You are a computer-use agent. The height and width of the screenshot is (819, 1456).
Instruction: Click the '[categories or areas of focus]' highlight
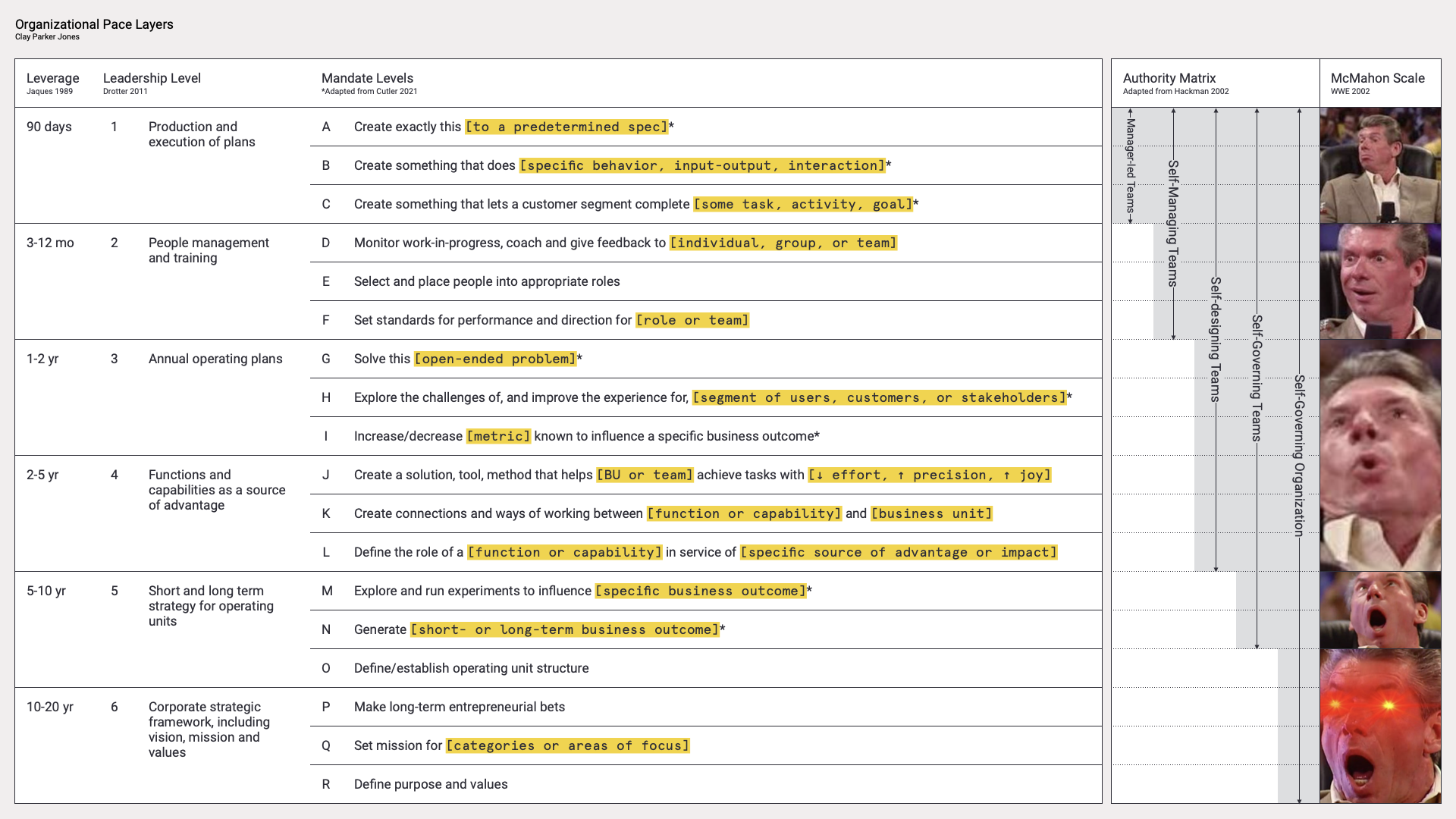[x=567, y=745]
